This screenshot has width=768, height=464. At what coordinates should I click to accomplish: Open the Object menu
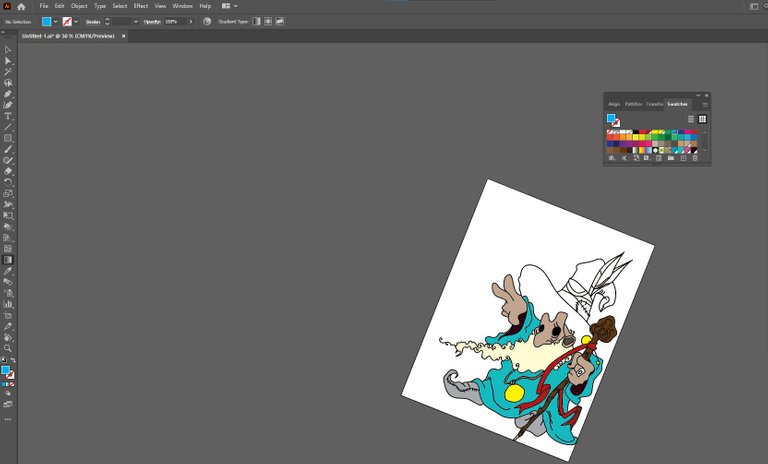click(x=79, y=6)
